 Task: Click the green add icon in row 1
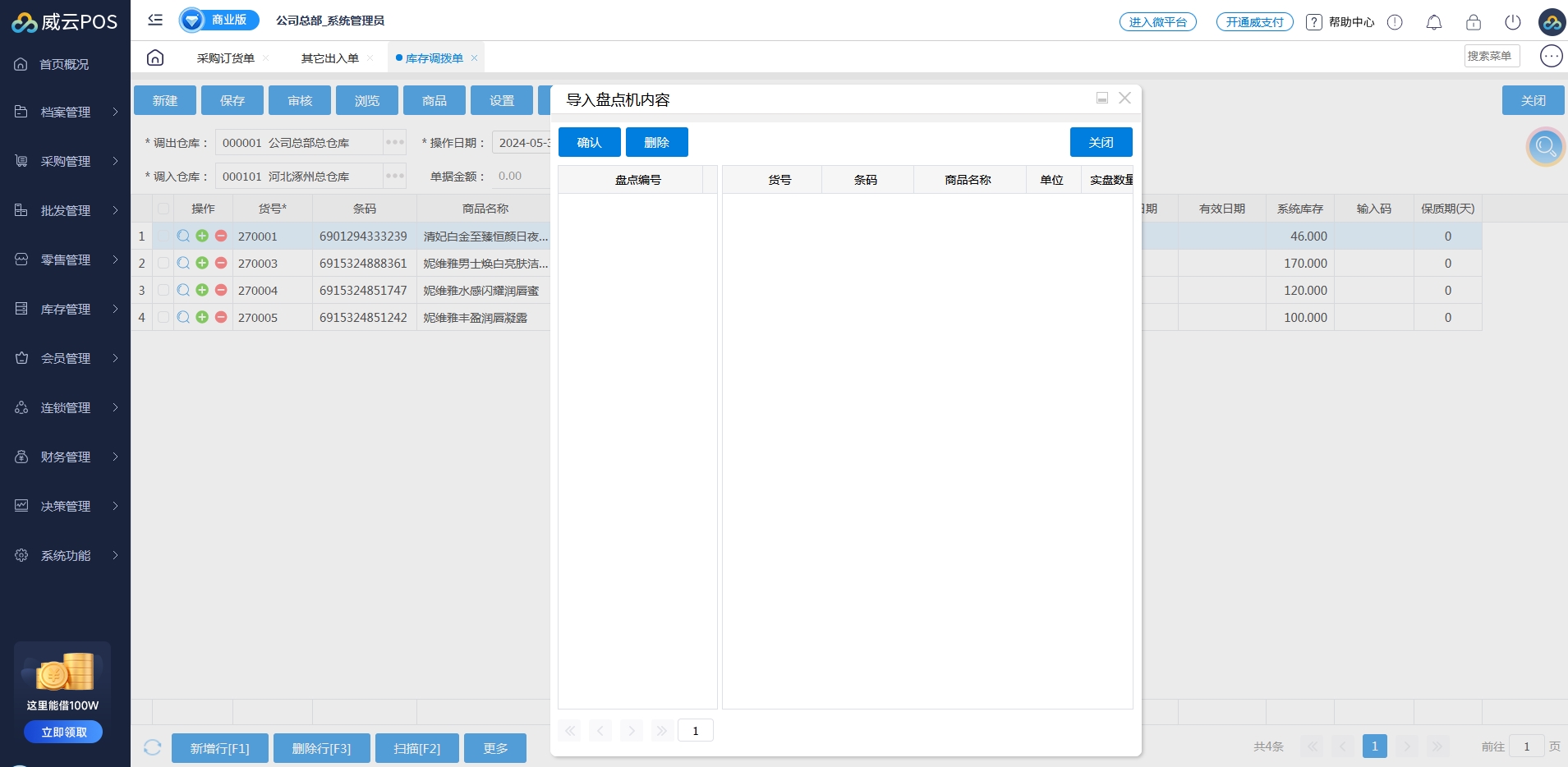click(x=202, y=236)
